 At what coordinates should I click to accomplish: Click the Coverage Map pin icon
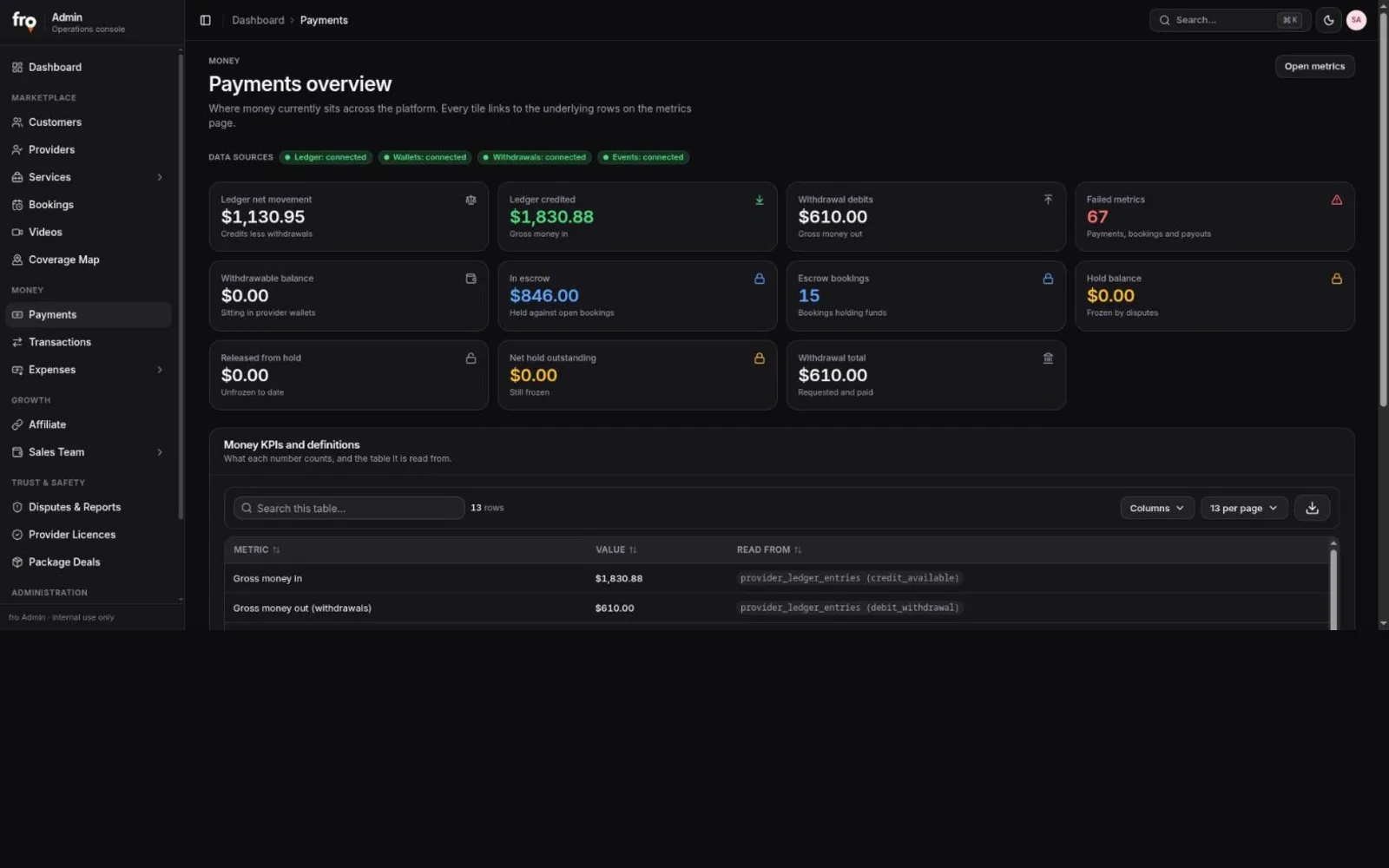click(17, 260)
